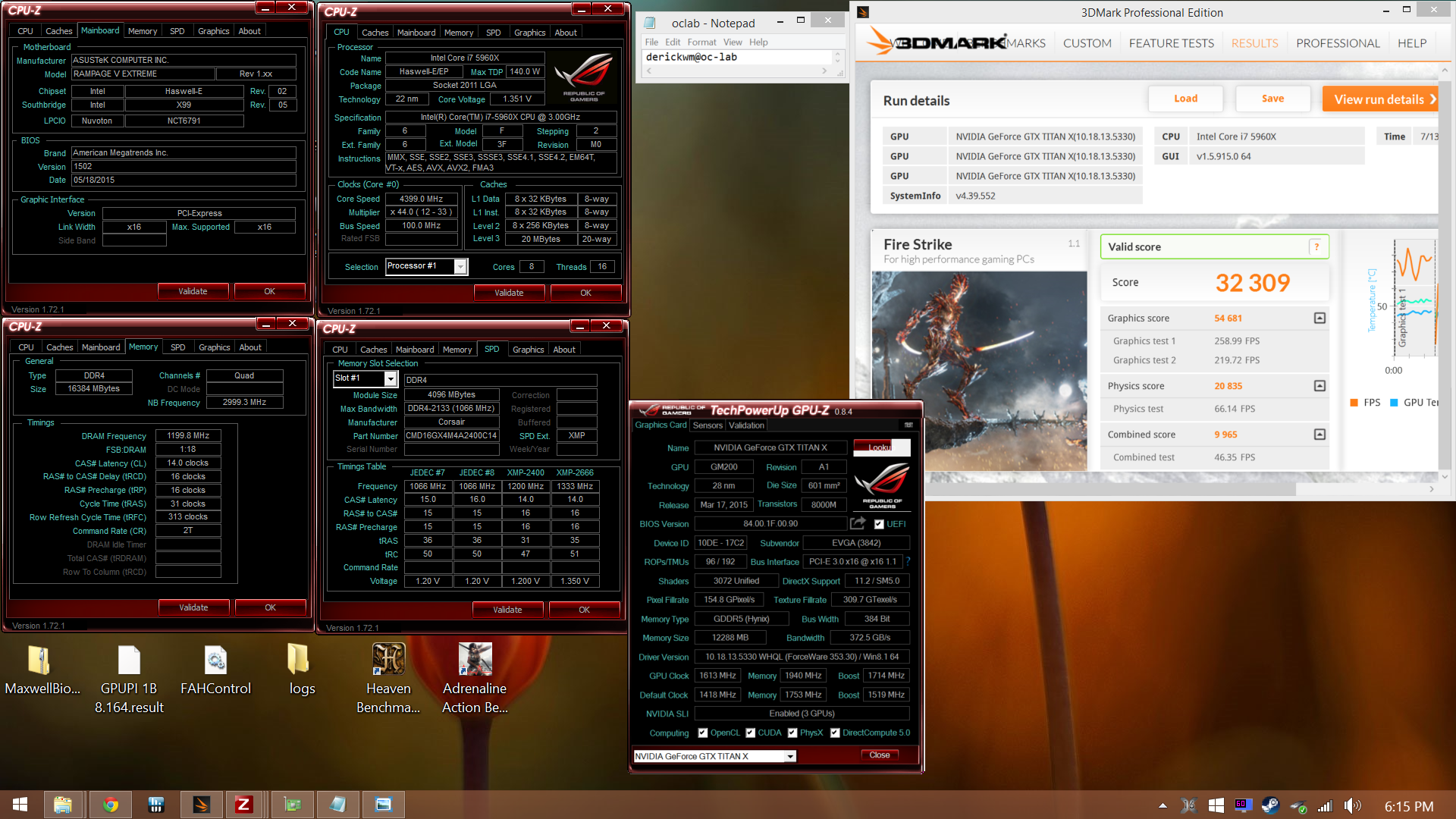Open the FEATURE TESTS tab in 3DMark
Screen dimensions: 1456x819
pos(1171,43)
